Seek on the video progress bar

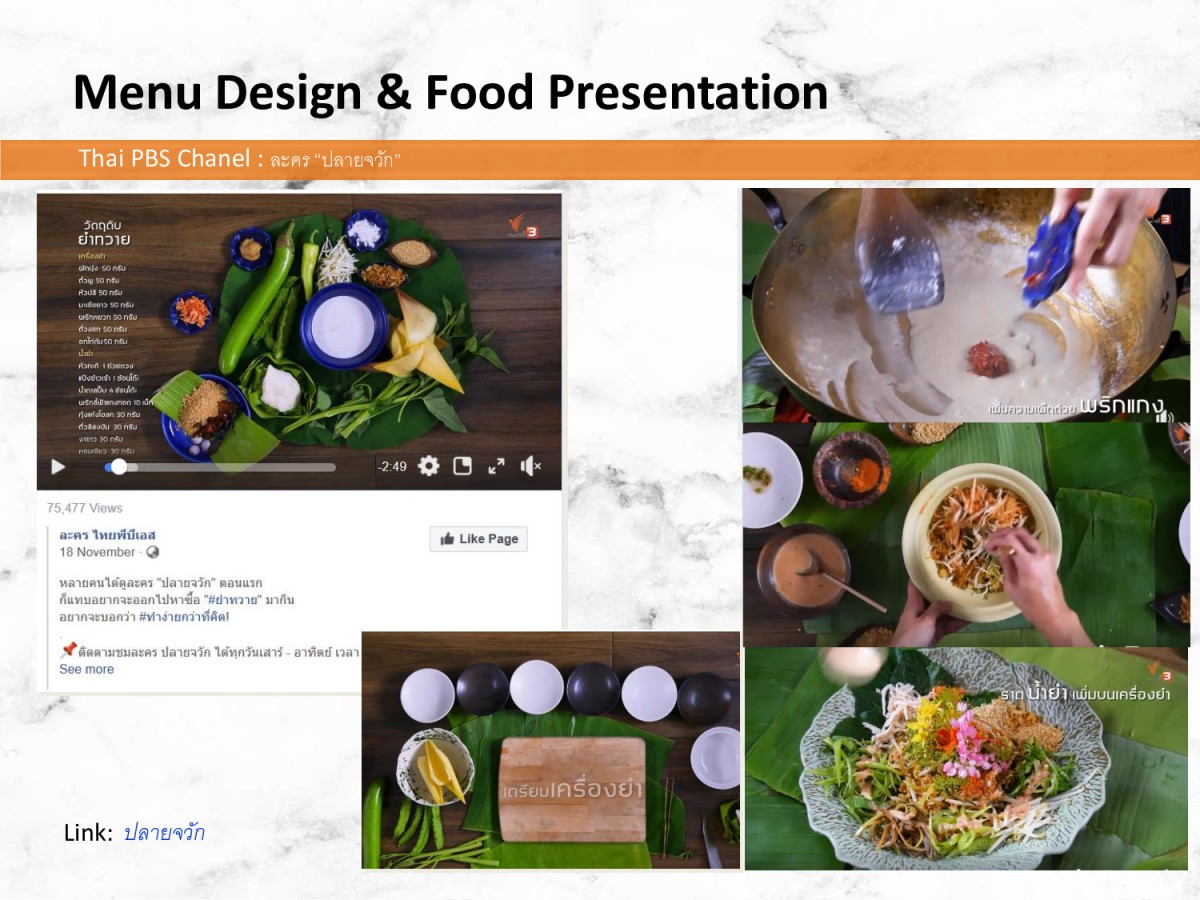coord(220,467)
